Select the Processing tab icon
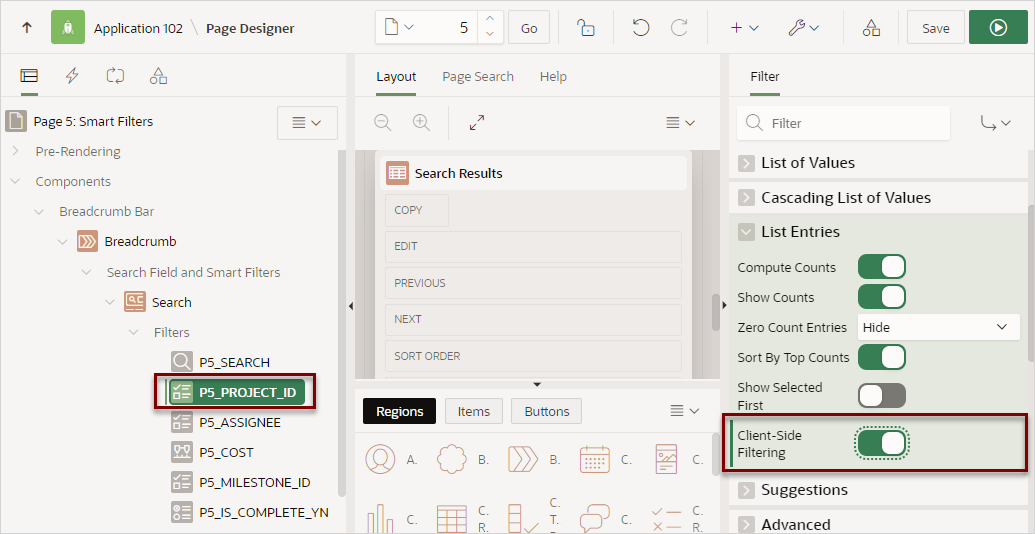Image resolution: width=1035 pixels, height=534 pixels. click(115, 76)
